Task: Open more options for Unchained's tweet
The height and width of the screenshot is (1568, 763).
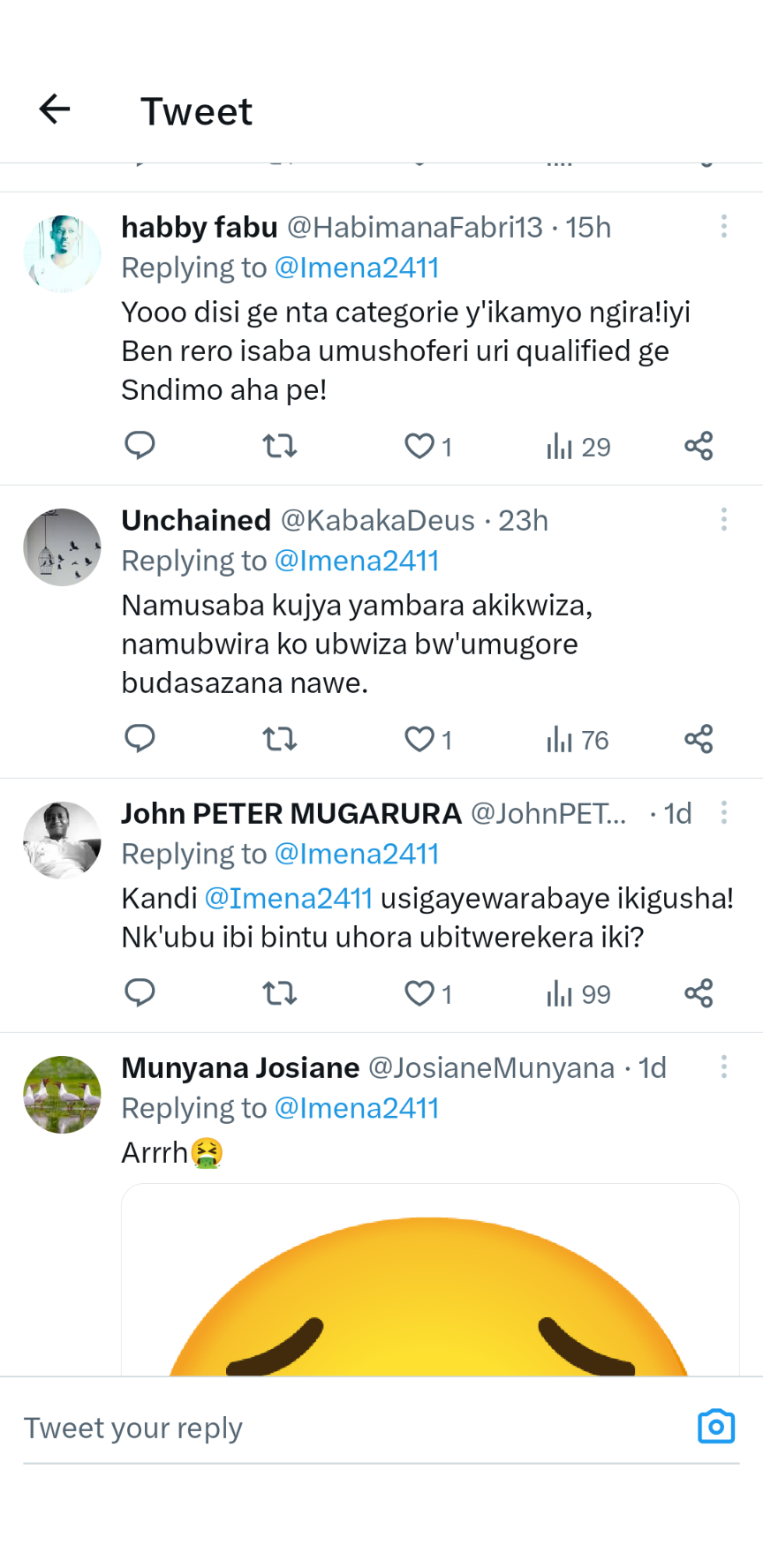Action: coord(724,519)
